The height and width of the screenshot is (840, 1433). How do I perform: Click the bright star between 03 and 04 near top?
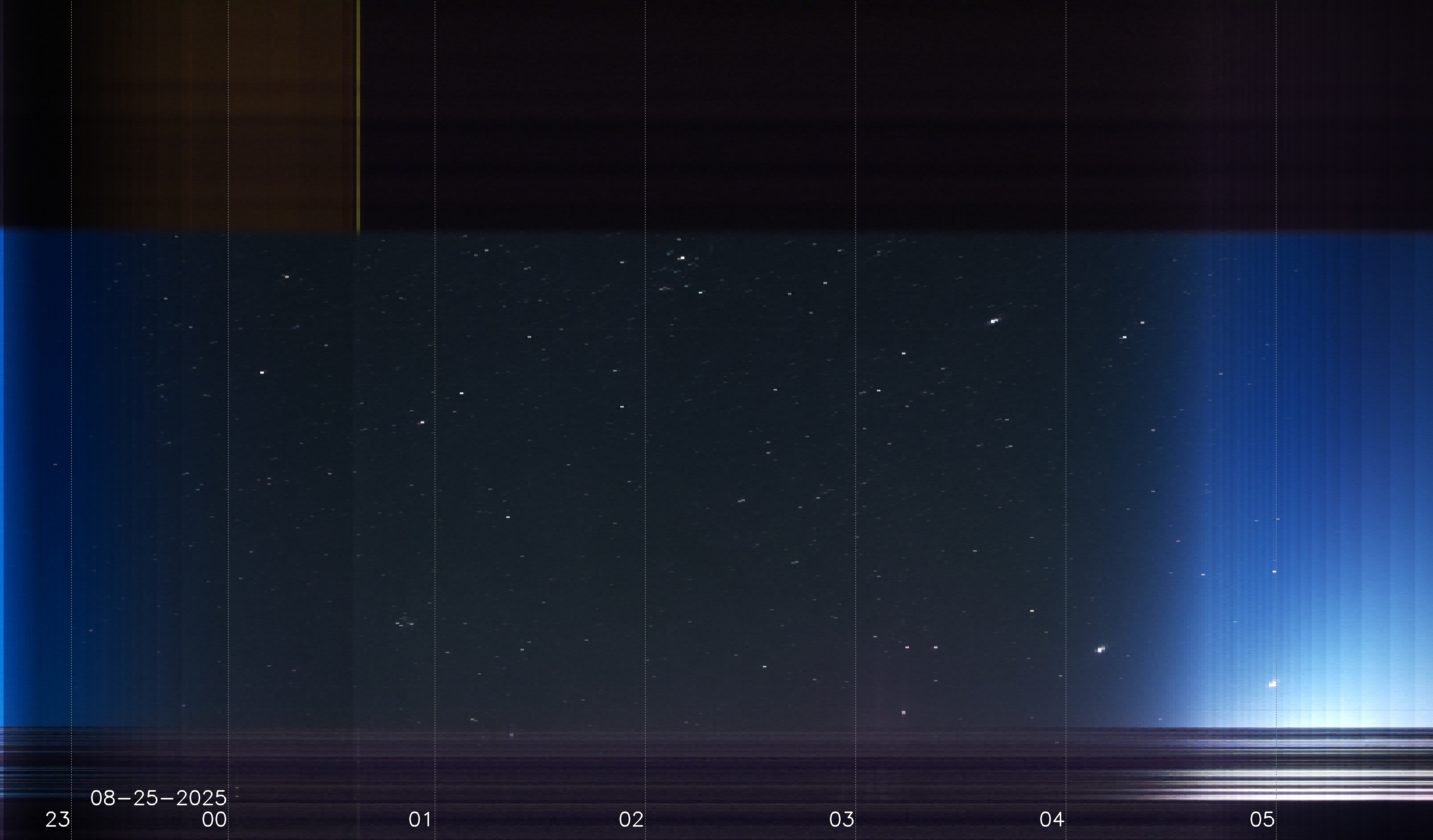pyautogui.click(x=994, y=321)
